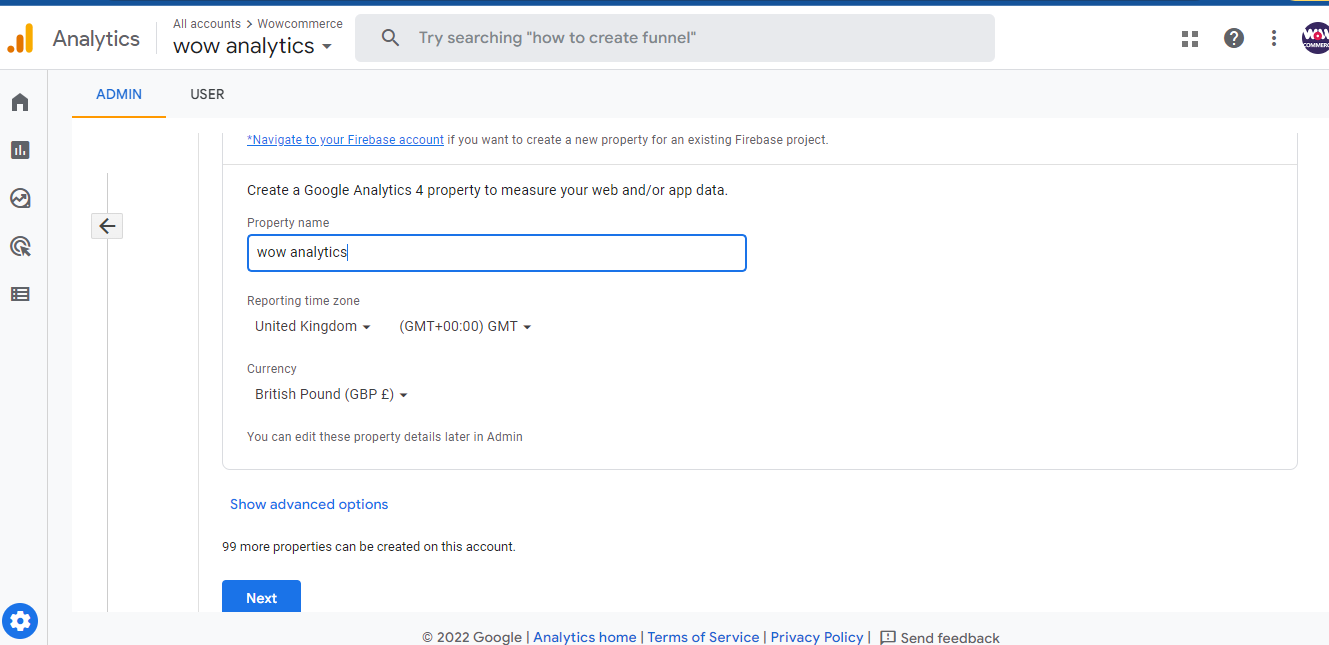The height and width of the screenshot is (645, 1329).
Task: Follow Navigate to your Firebase account link
Action: click(x=345, y=140)
